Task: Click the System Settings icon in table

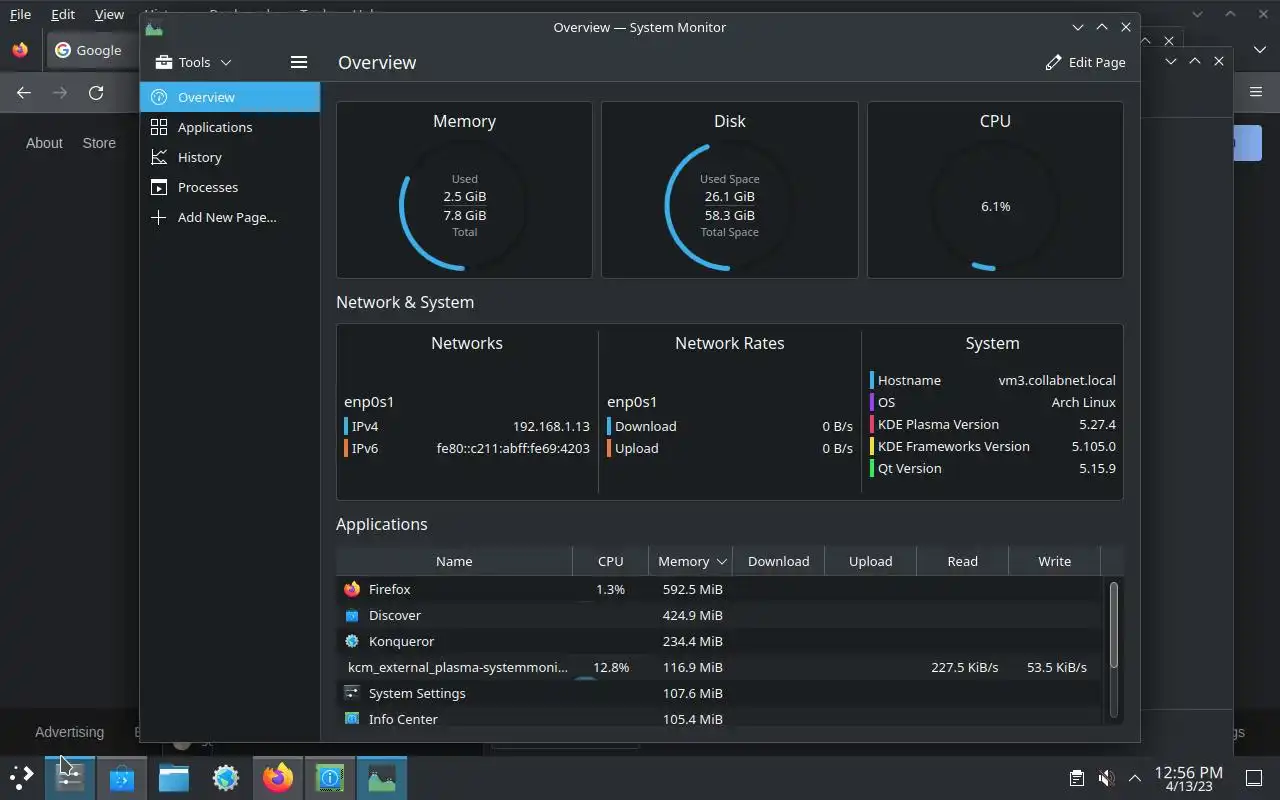Action: pyautogui.click(x=352, y=693)
